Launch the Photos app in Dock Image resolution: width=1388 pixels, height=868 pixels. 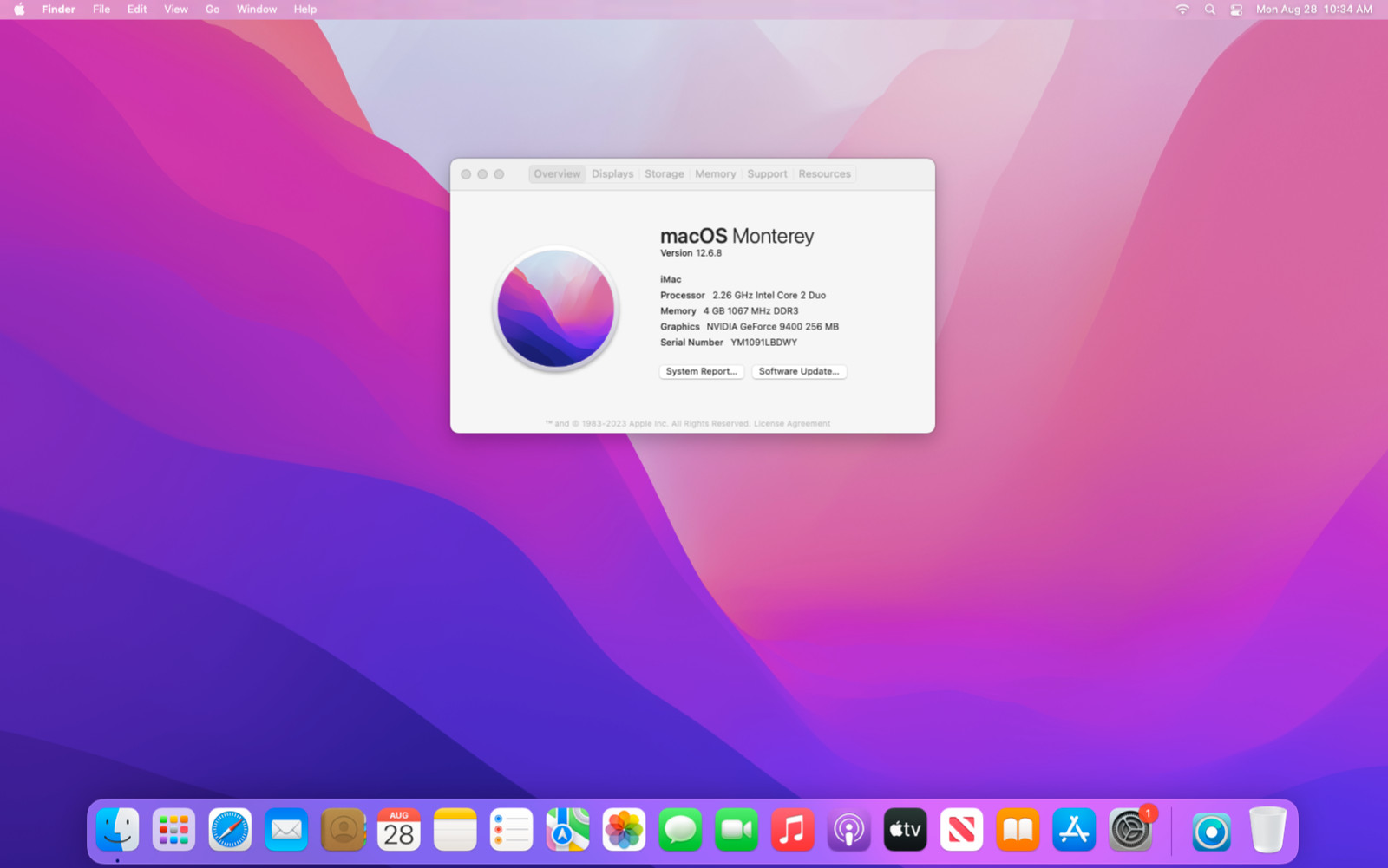pyautogui.click(x=624, y=830)
